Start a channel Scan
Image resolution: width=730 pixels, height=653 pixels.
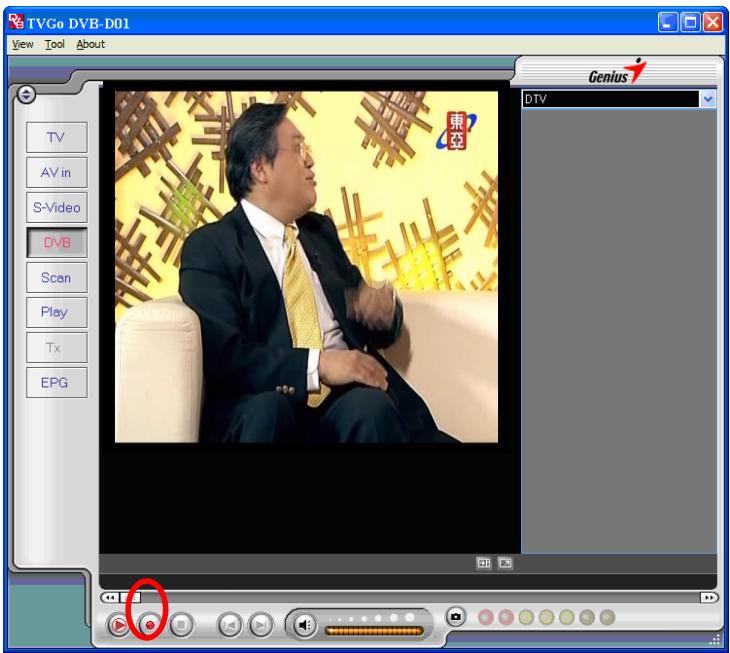(x=57, y=277)
